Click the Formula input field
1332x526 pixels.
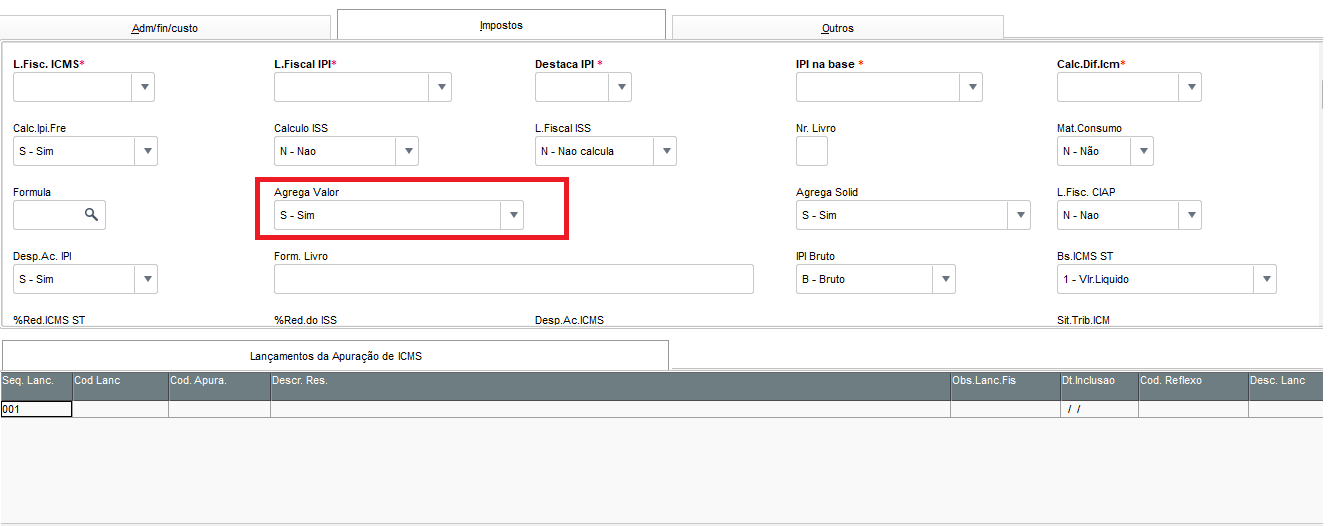(x=46, y=215)
